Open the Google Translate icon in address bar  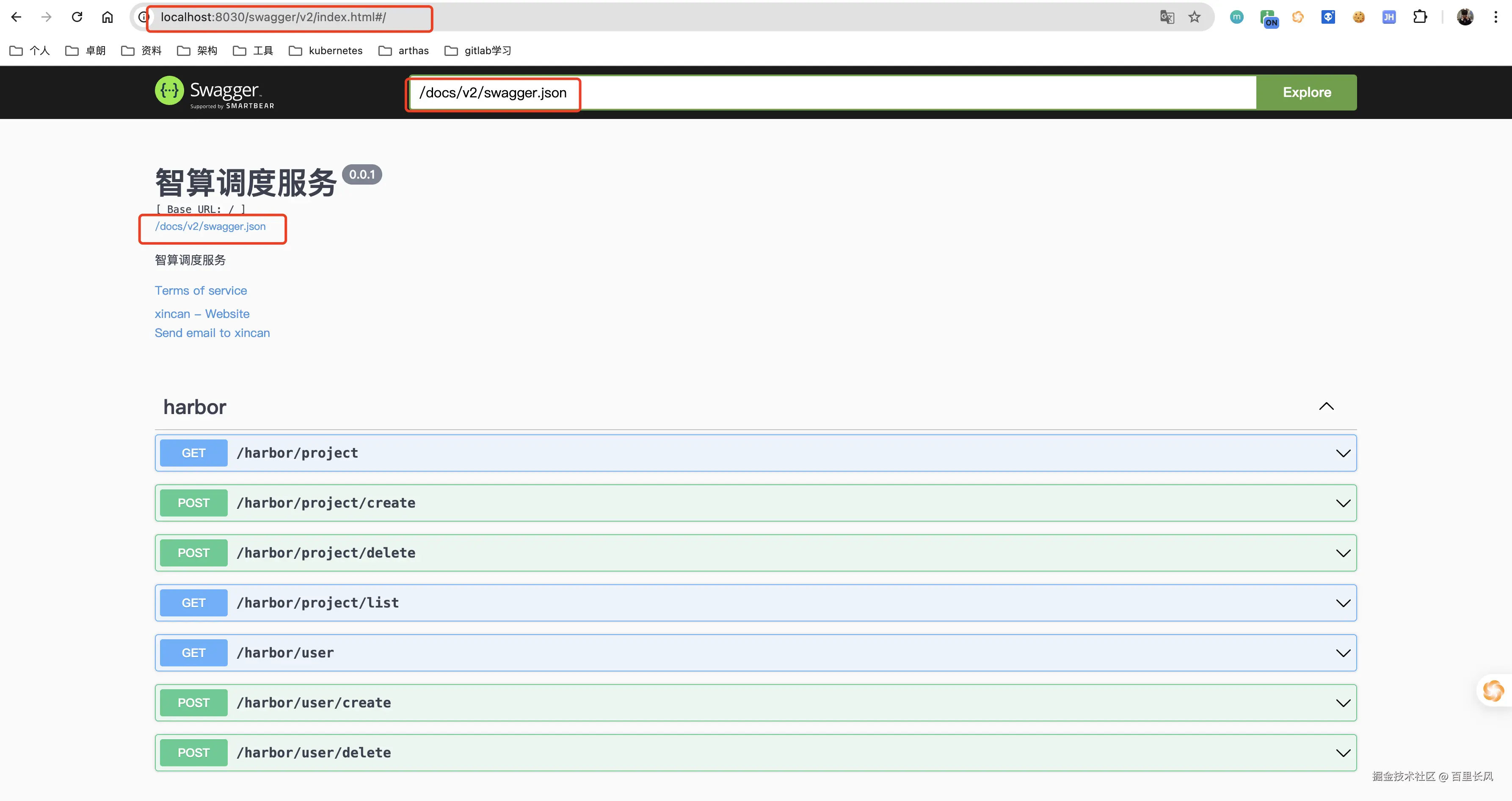(1167, 17)
